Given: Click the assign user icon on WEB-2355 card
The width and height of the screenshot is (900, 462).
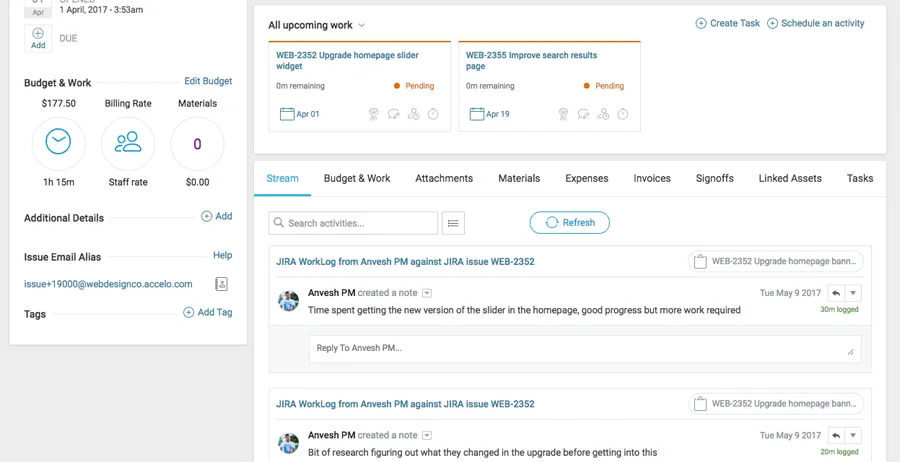Looking at the screenshot, I should tap(603, 114).
